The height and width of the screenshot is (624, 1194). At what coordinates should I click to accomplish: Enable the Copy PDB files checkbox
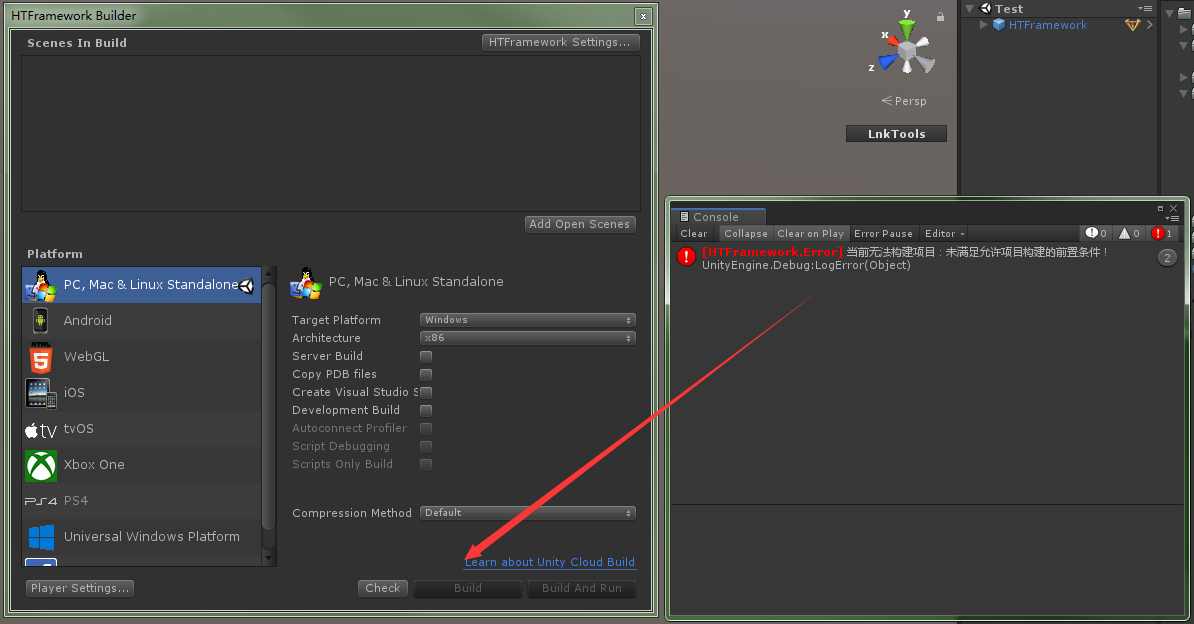point(426,374)
